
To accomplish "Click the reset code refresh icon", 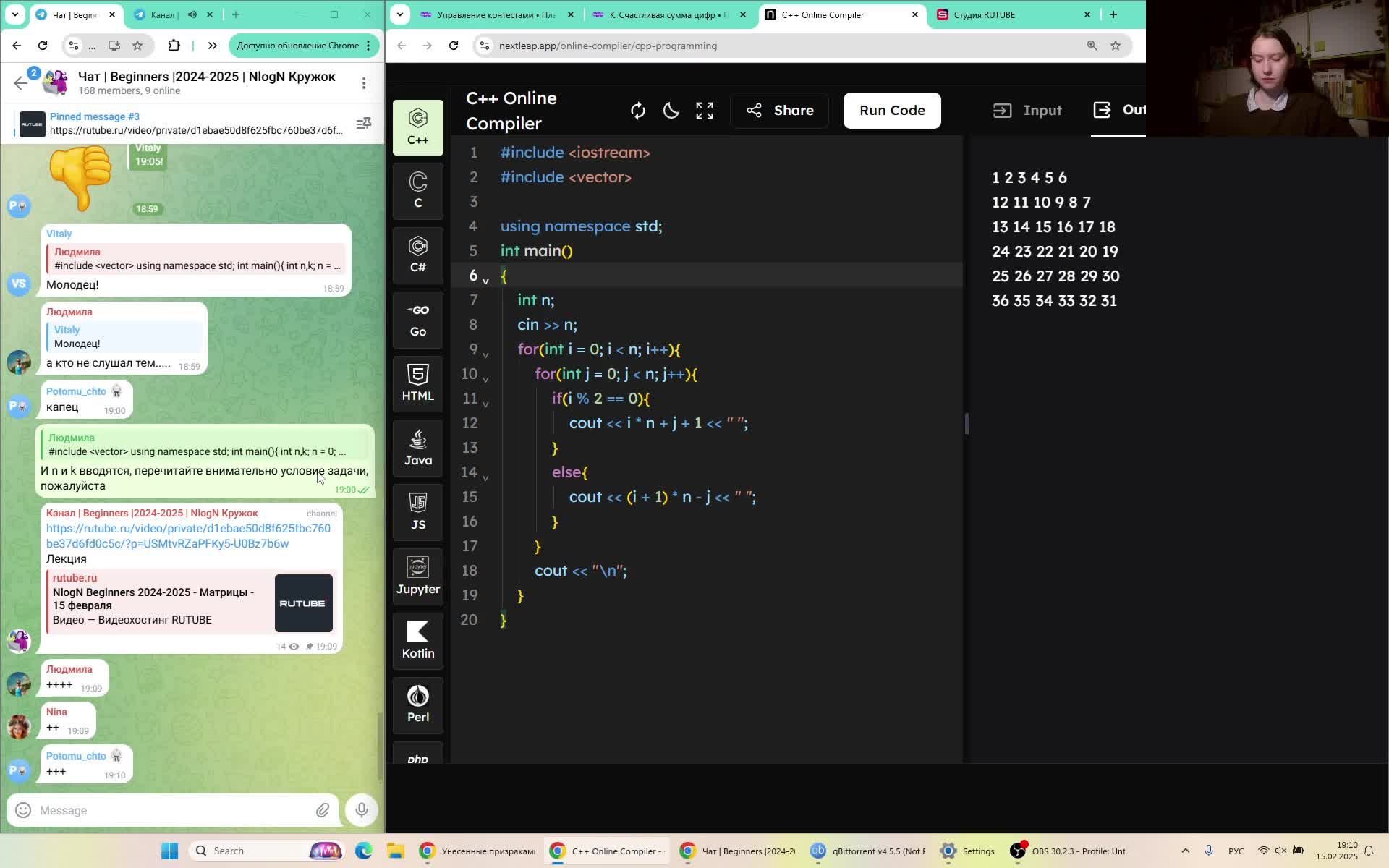I will (x=637, y=111).
